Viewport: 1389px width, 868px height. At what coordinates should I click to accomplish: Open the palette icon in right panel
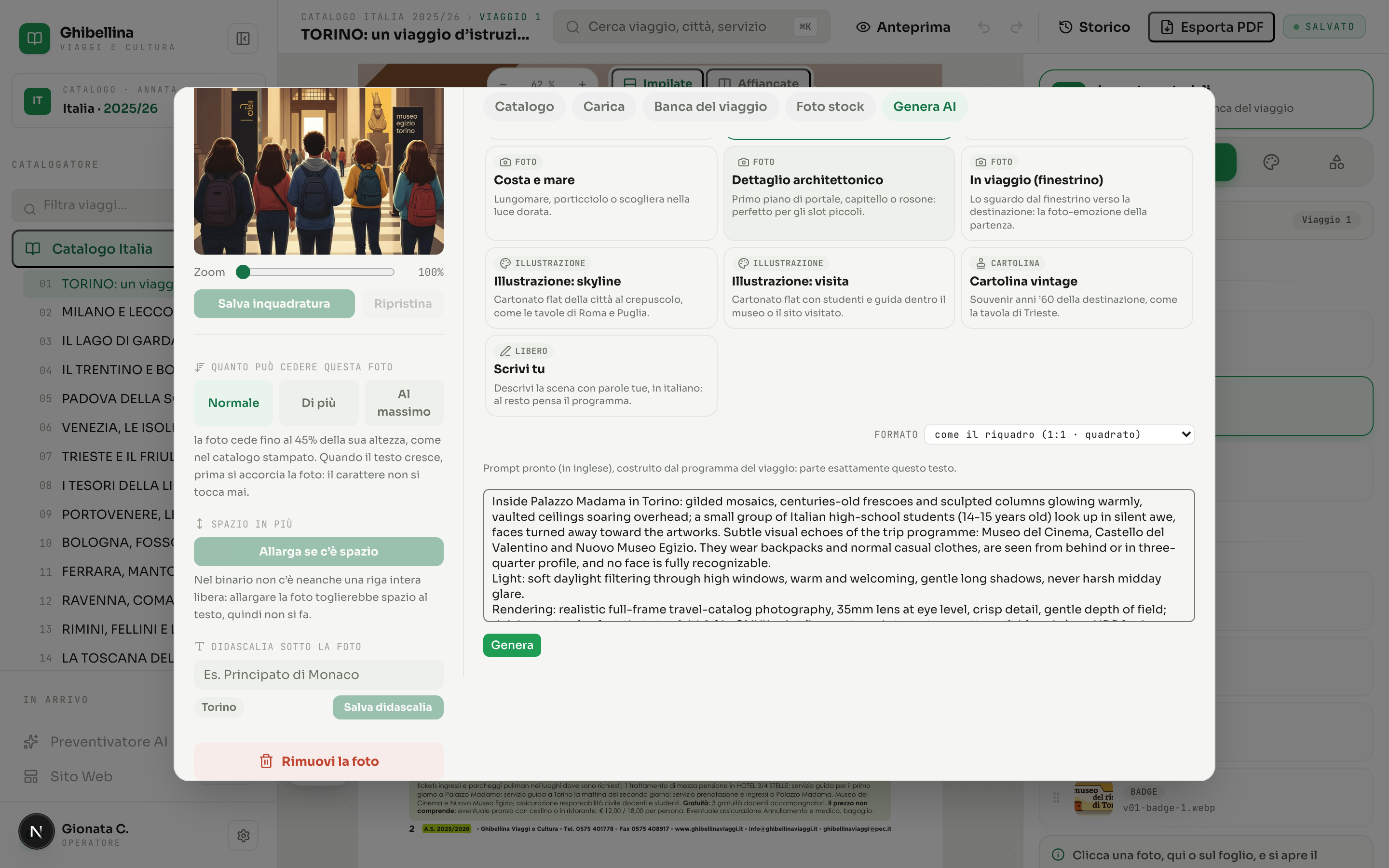point(1271,163)
